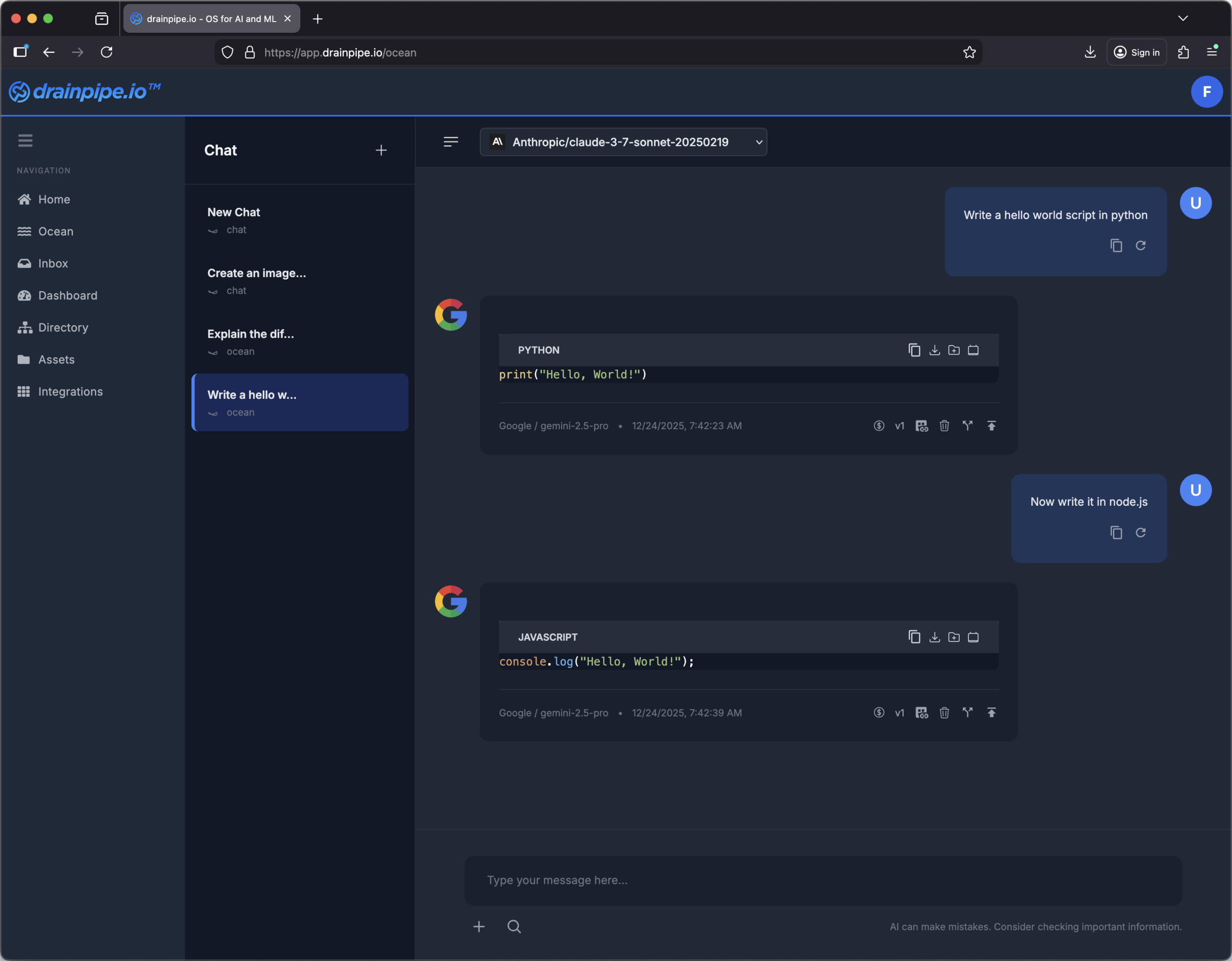Open Integrations from navigation
The height and width of the screenshot is (961, 1232).
point(70,391)
